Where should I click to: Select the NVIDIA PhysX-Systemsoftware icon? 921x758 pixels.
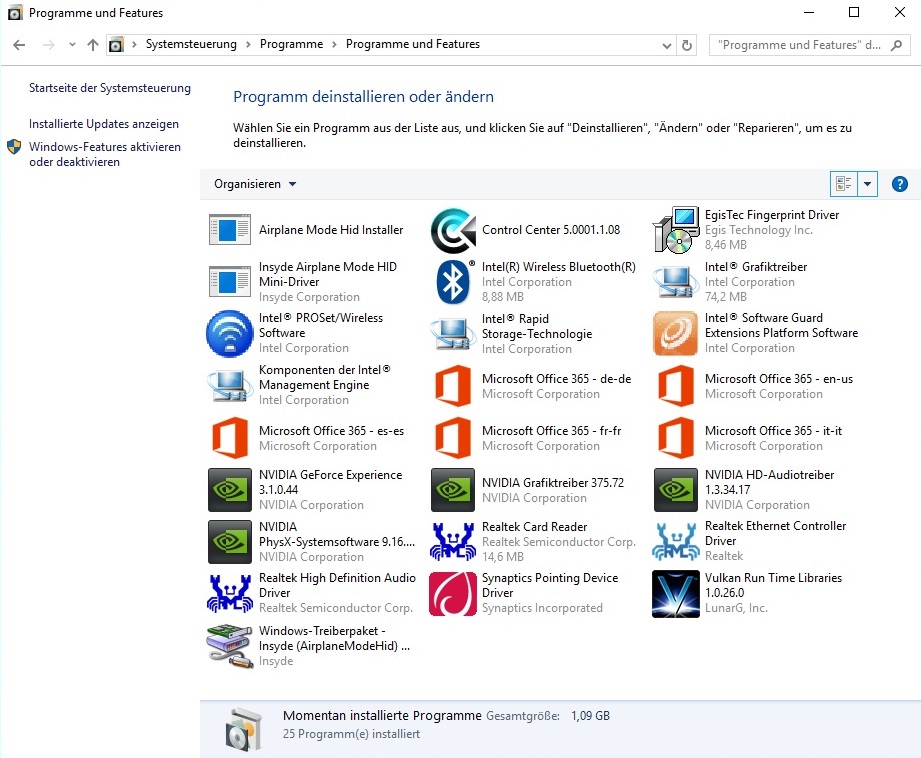230,541
